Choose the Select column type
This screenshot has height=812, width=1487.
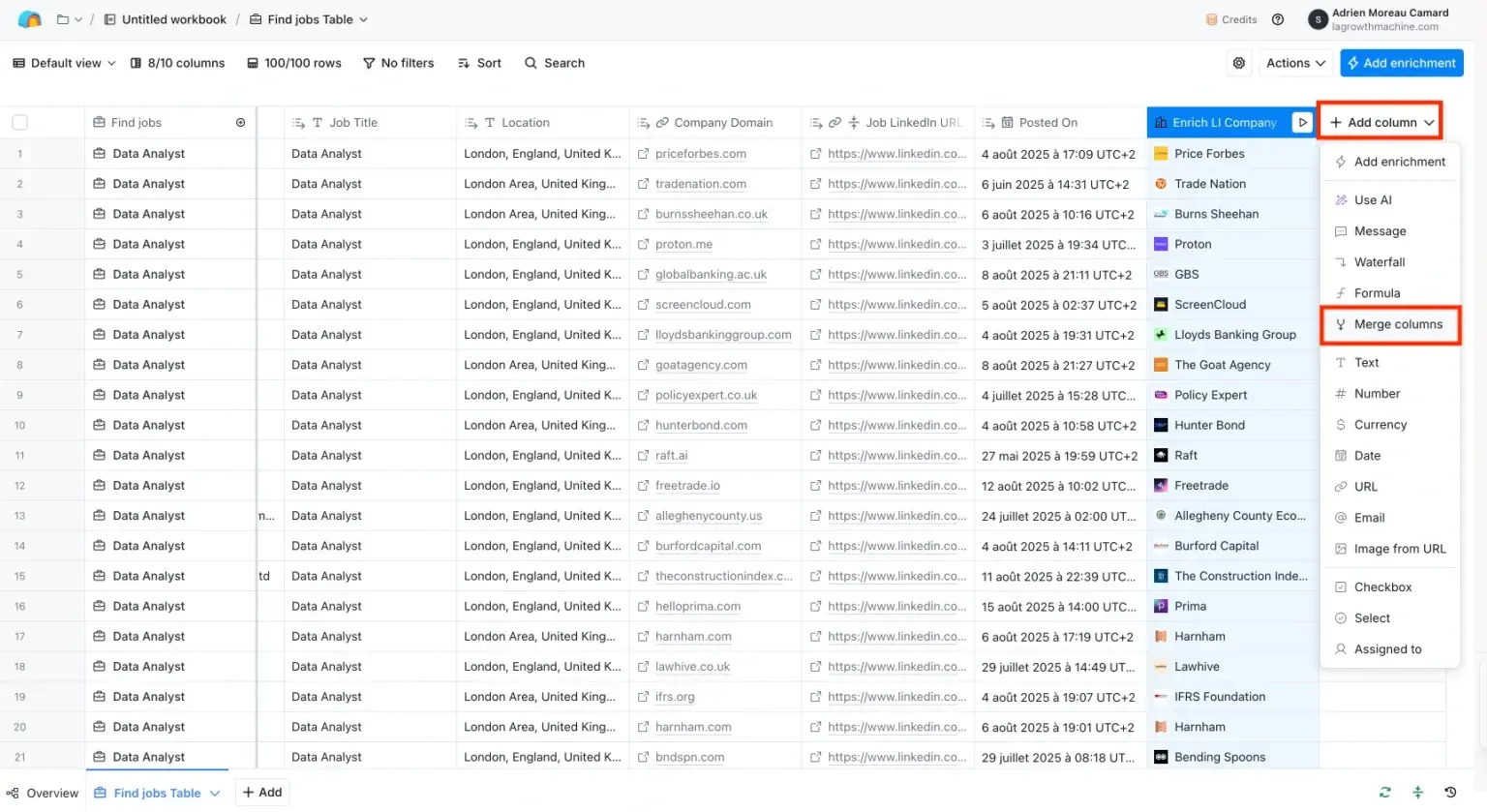[x=1389, y=618]
